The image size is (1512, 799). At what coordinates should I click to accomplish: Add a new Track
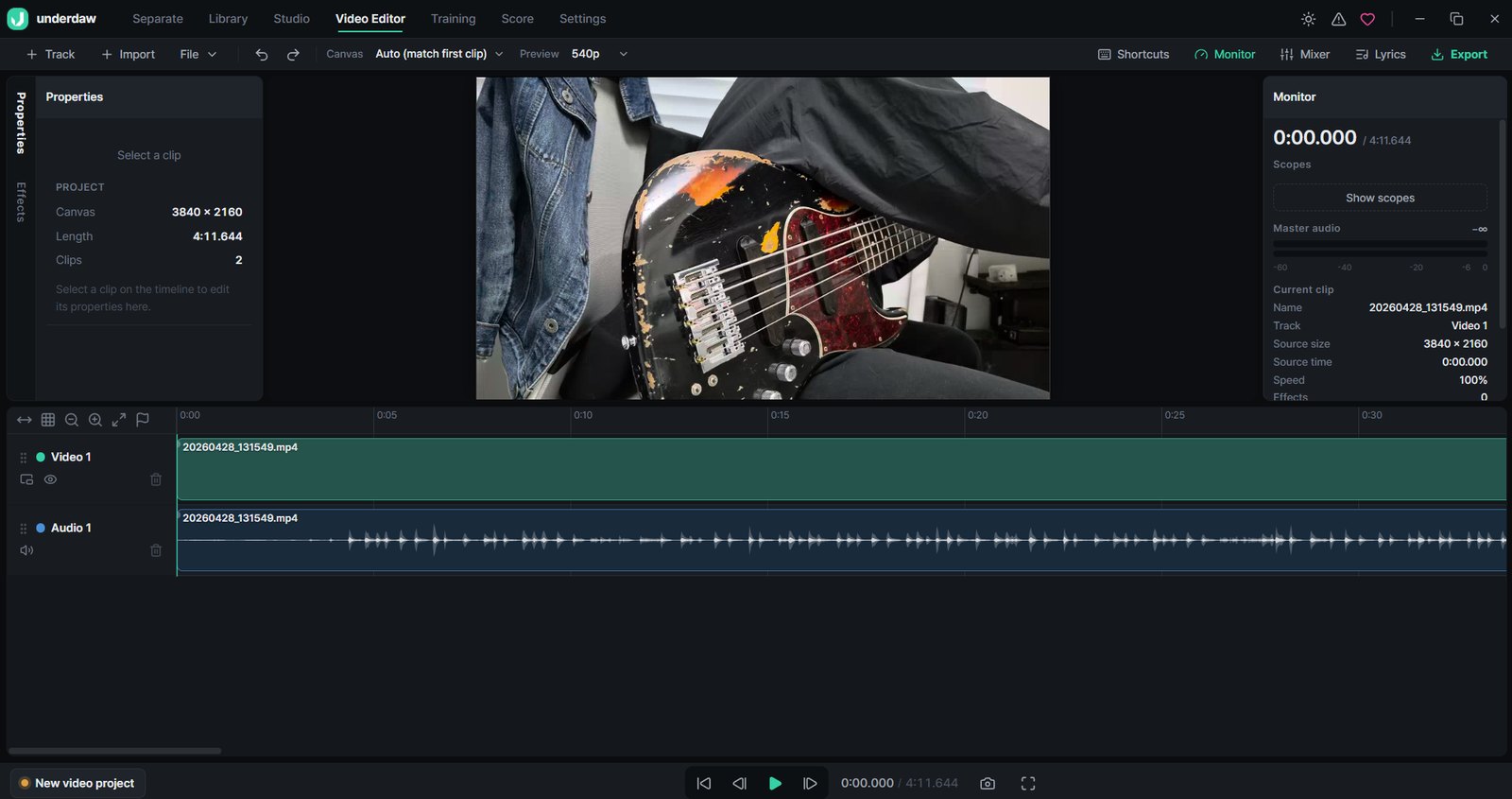50,55
